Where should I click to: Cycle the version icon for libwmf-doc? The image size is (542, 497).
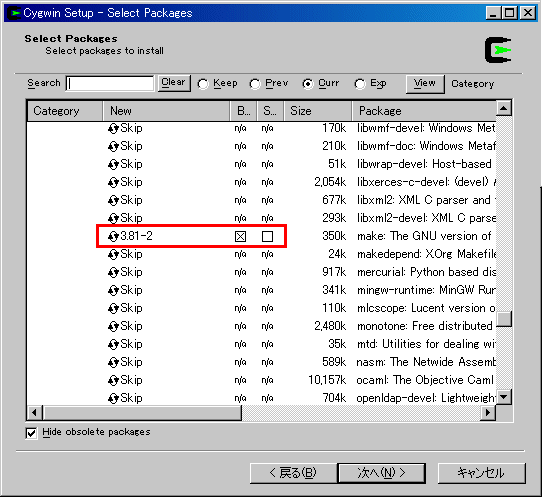click(x=113, y=147)
